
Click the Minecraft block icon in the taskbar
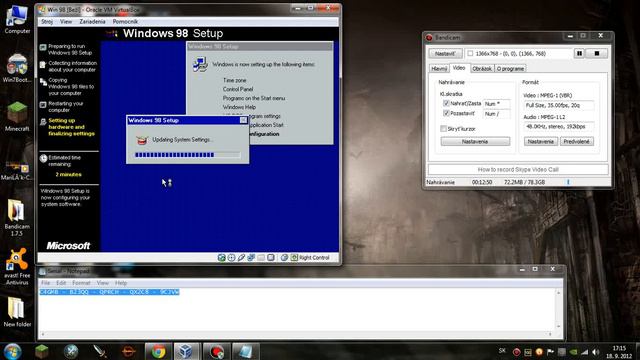click(x=42, y=351)
